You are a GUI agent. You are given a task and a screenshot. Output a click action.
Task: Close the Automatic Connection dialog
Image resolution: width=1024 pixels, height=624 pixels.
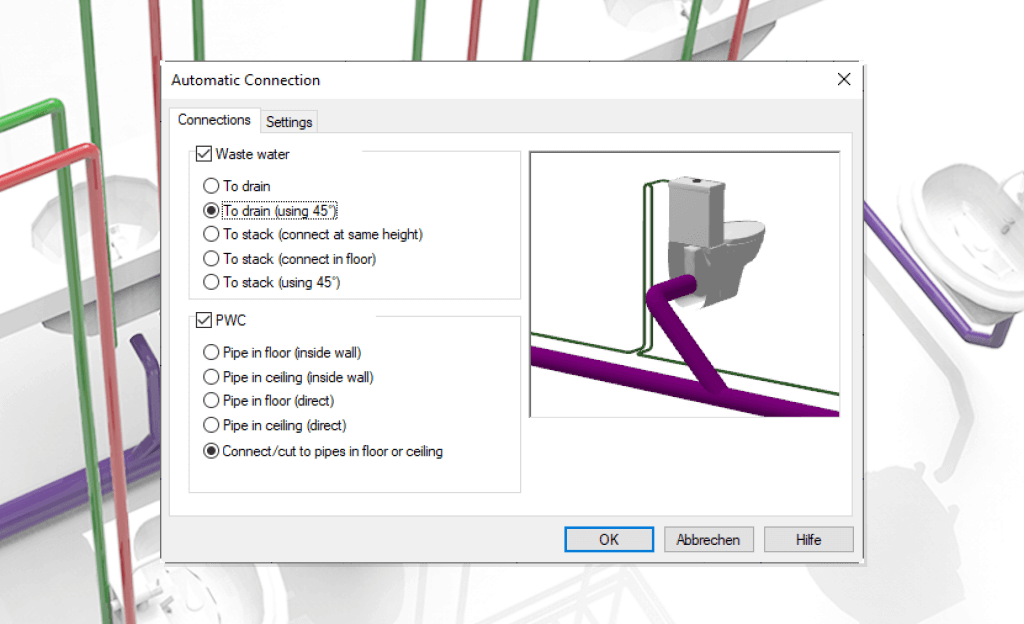point(843,80)
